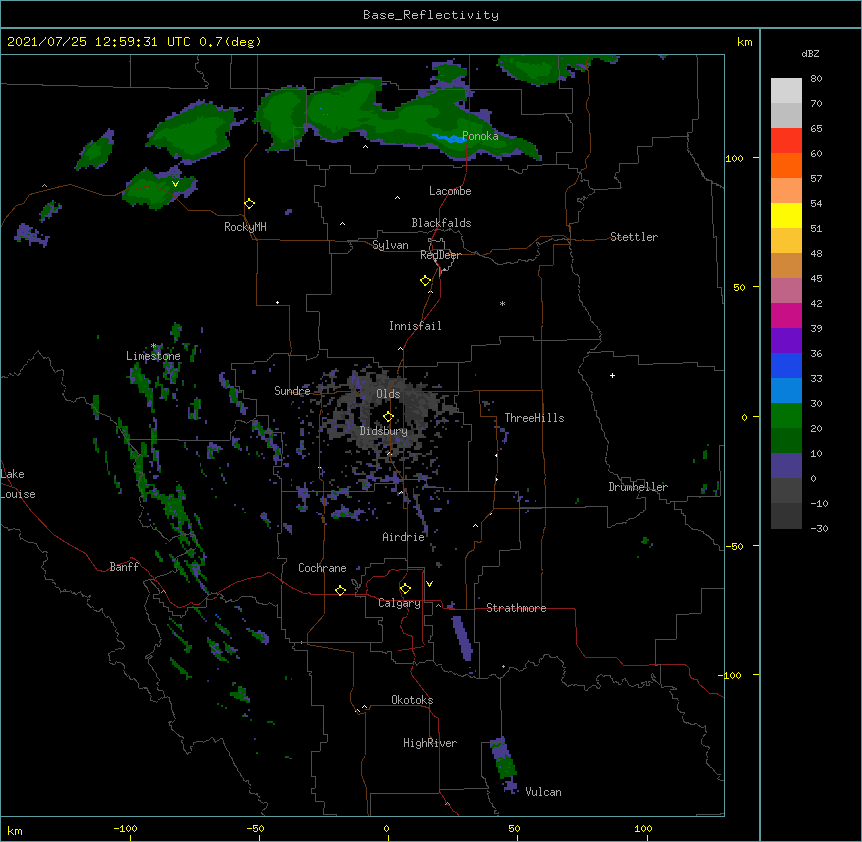Click the white 80 dBZ legend swatch
862x842 pixels.
786,91
